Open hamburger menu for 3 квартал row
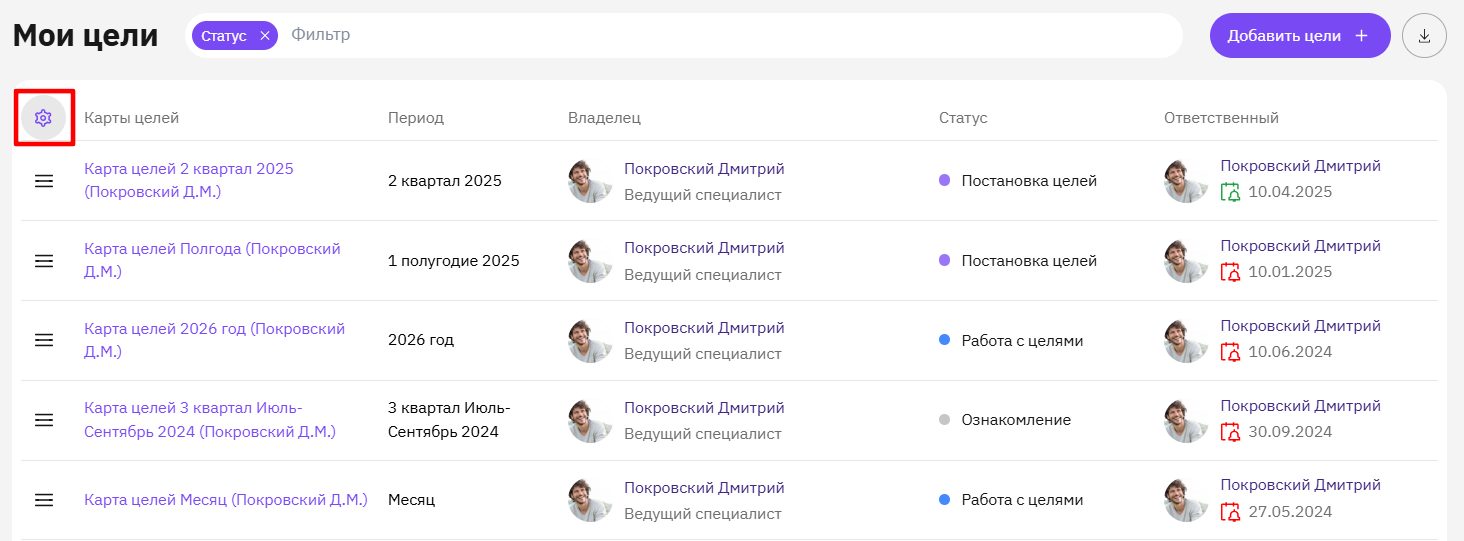This screenshot has width=1464, height=541. point(44,420)
